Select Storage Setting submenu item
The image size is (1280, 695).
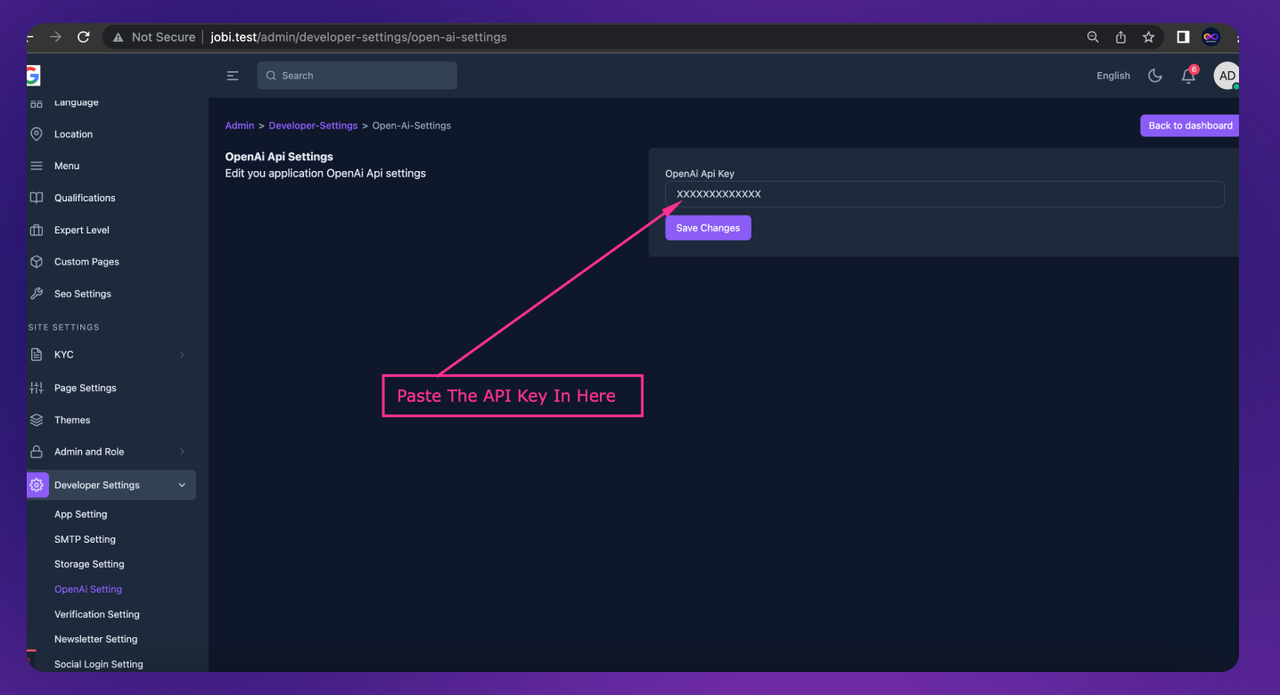coord(89,564)
